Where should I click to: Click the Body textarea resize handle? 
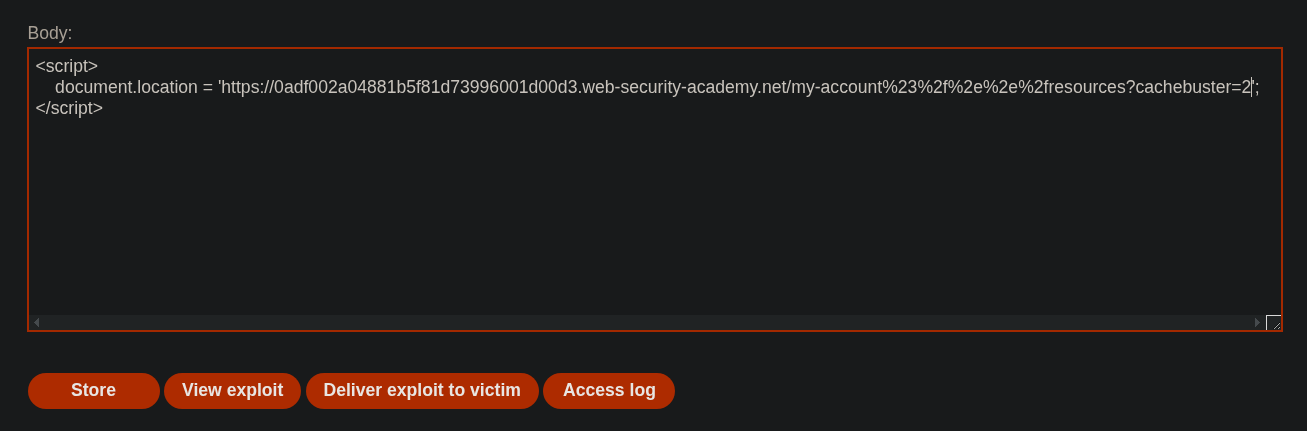click(x=1274, y=323)
